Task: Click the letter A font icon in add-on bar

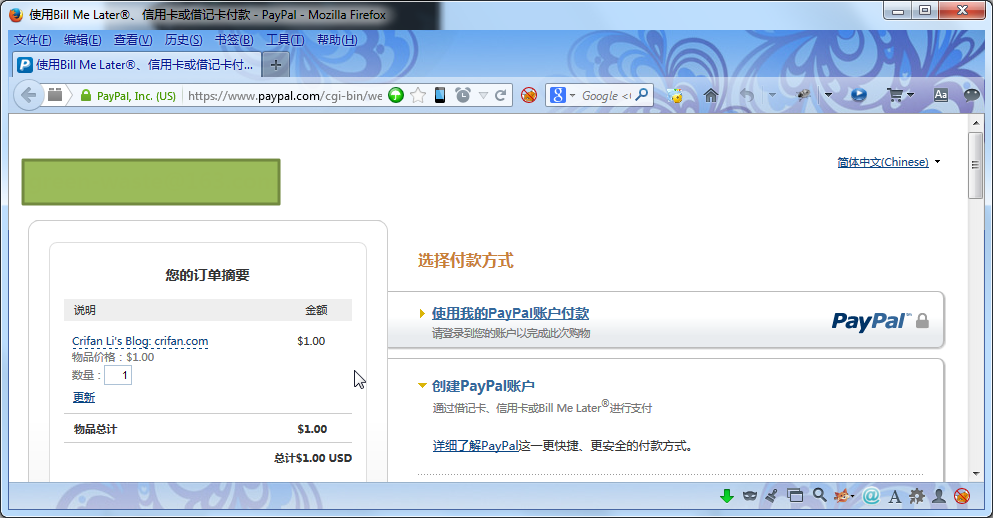Action: pyautogui.click(x=894, y=497)
